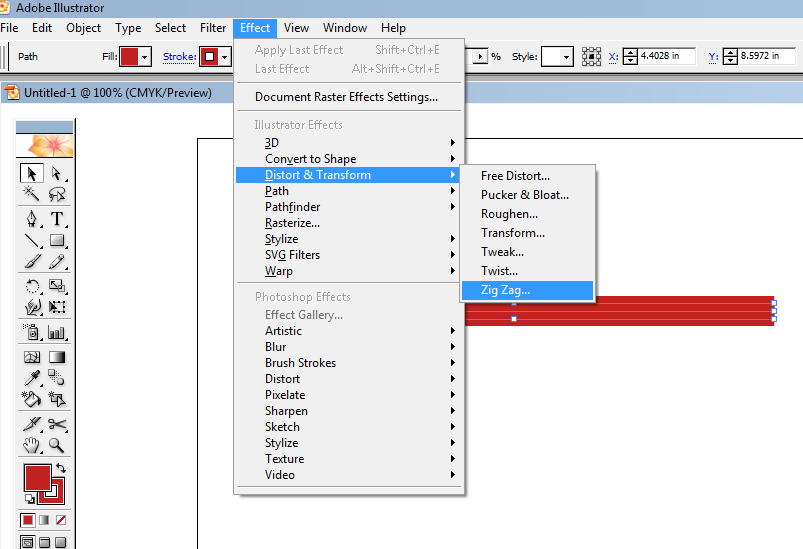The image size is (803, 549).
Task: Expand the Artistic effects submenu
Action: [348, 331]
